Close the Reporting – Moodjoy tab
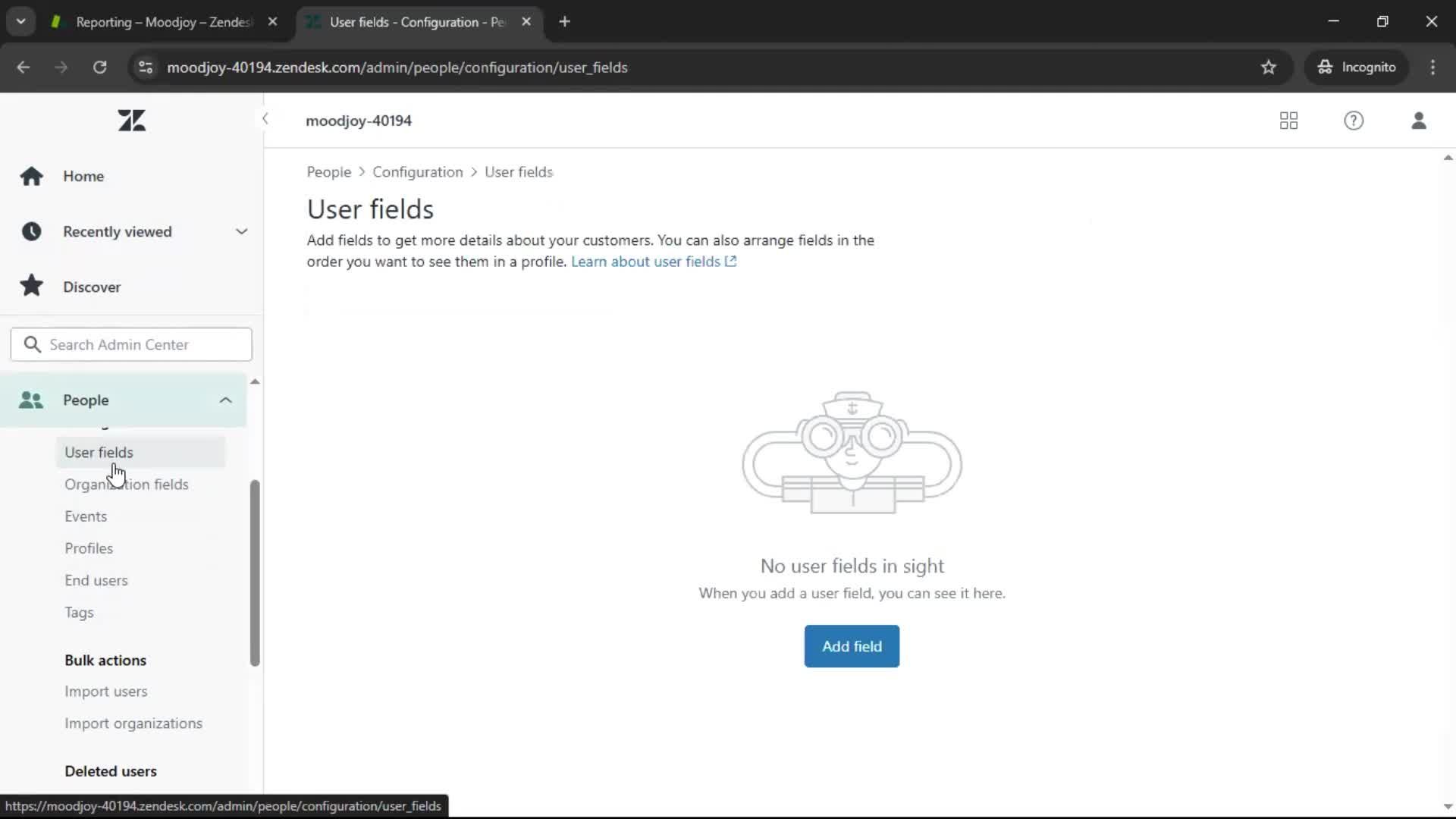Screen dimensions: 1456x819 [273, 22]
